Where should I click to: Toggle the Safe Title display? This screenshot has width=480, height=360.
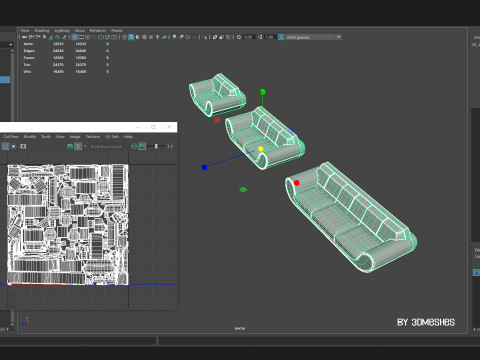[x=114, y=37]
